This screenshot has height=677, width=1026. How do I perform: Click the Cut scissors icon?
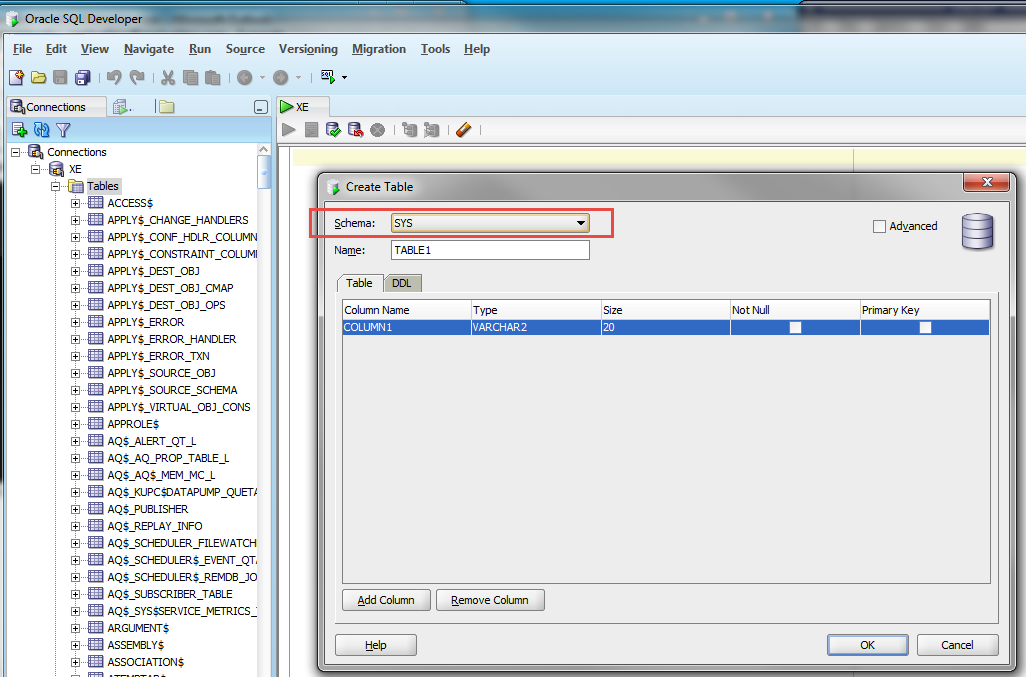tap(168, 78)
